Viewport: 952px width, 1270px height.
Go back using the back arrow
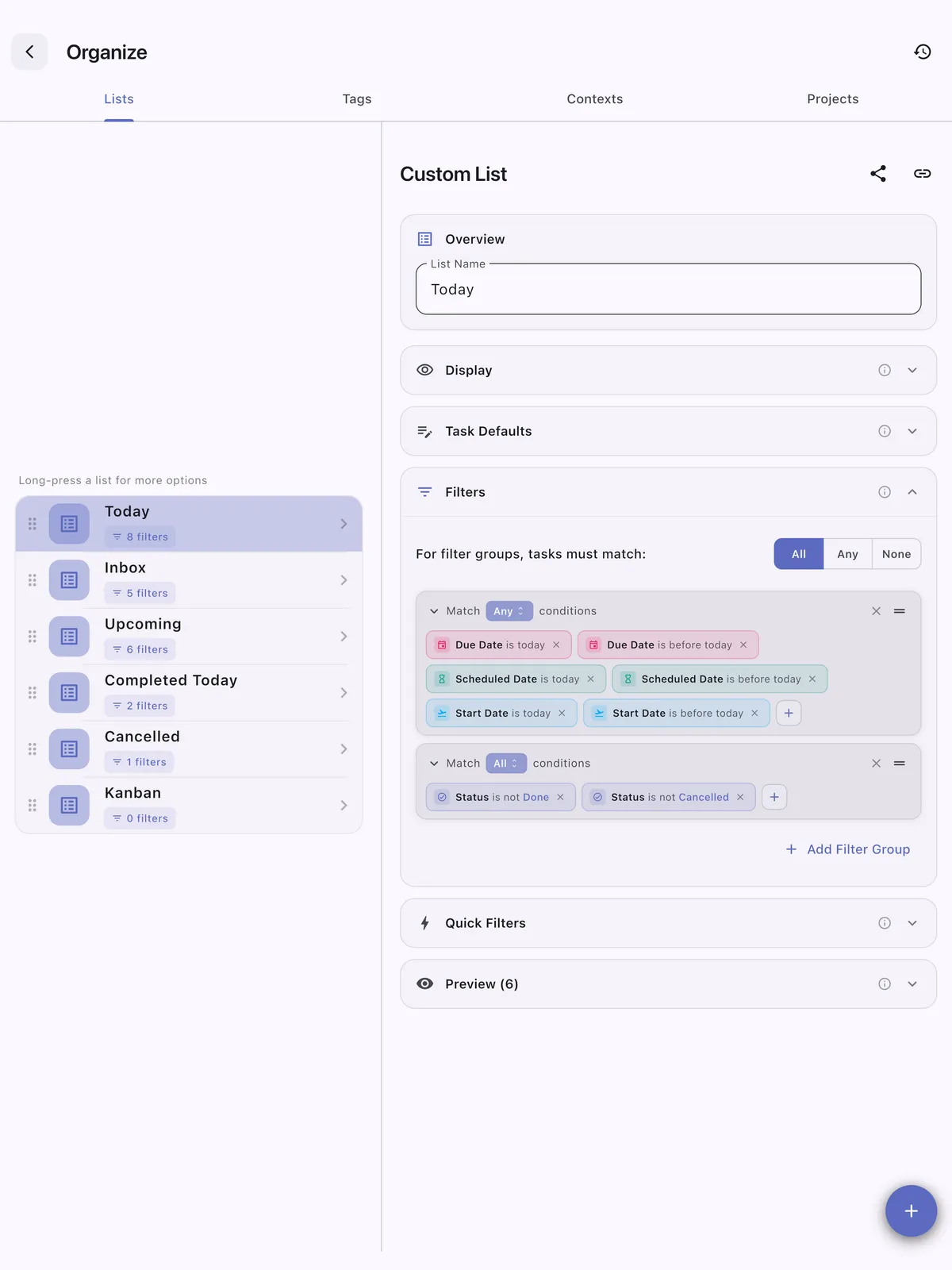pyautogui.click(x=29, y=52)
